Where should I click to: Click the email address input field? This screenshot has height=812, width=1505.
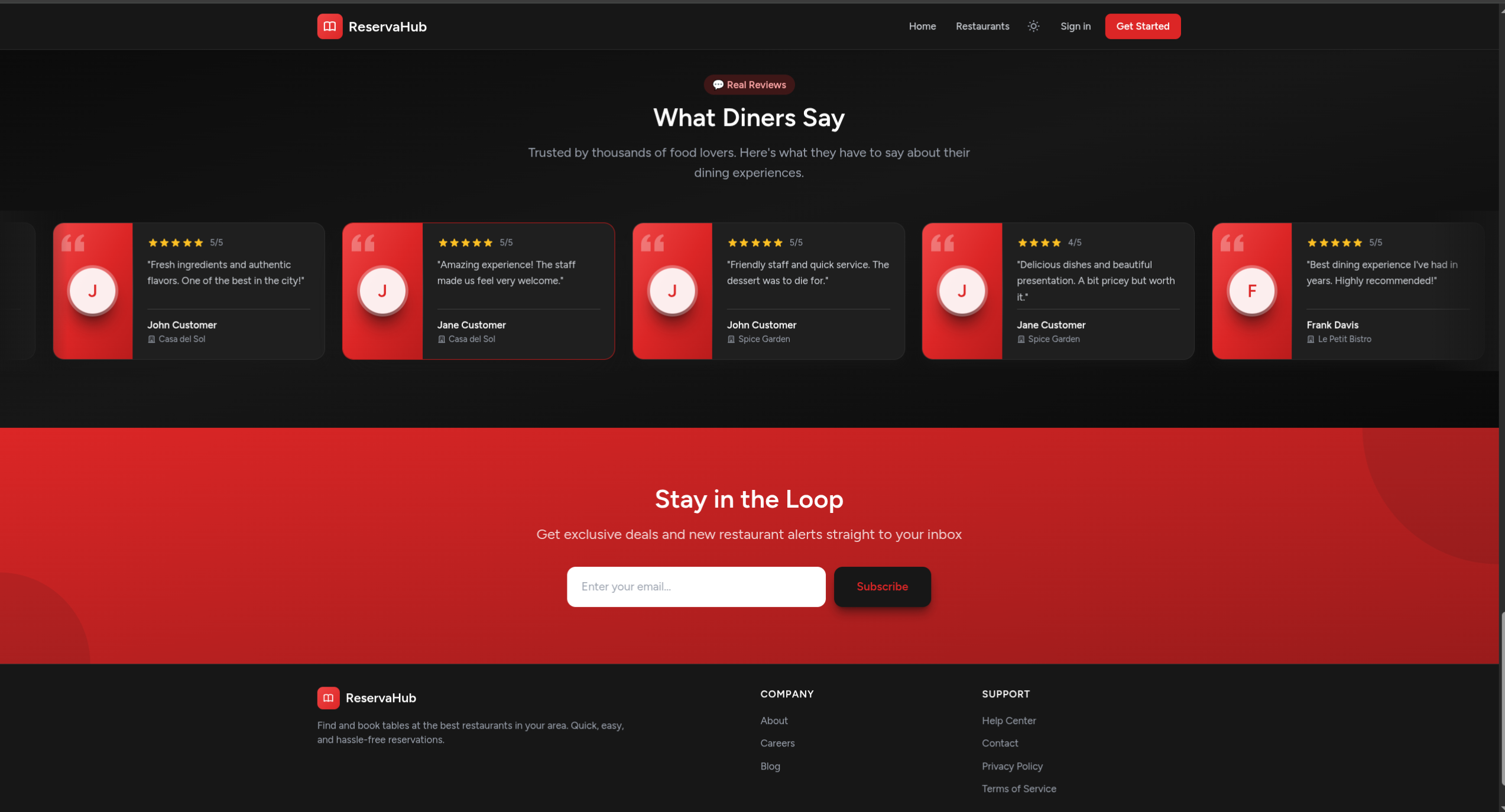click(696, 586)
